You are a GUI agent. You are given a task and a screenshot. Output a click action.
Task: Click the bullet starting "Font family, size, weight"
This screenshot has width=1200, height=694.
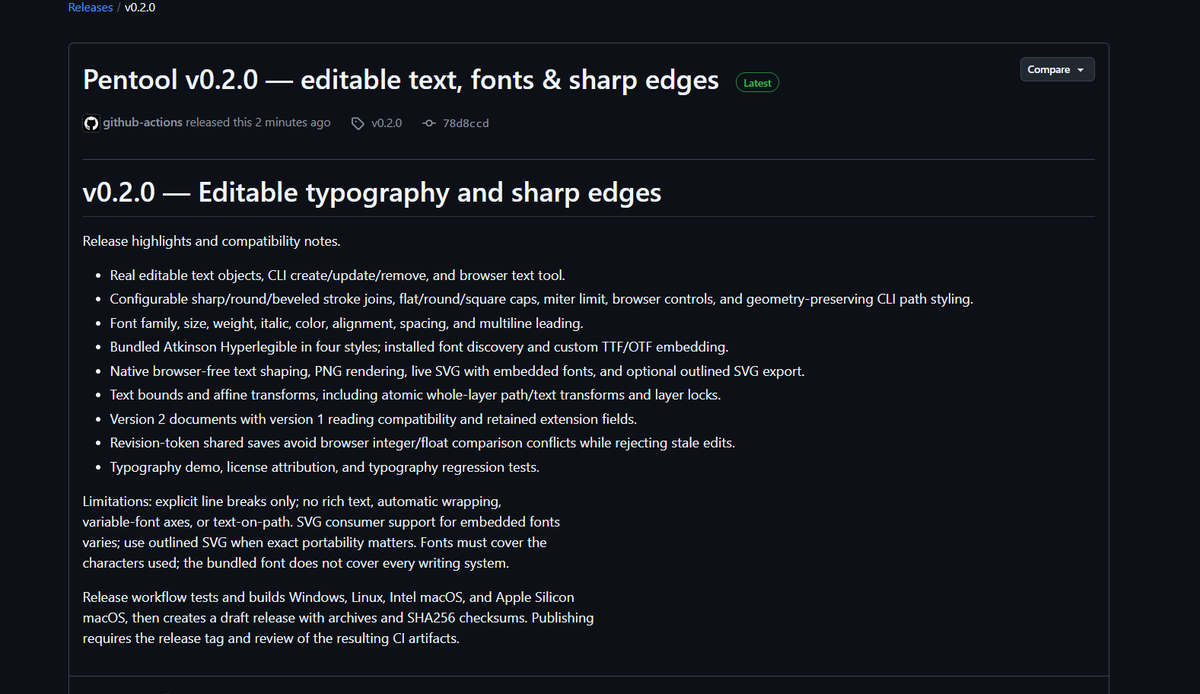[x=346, y=323]
